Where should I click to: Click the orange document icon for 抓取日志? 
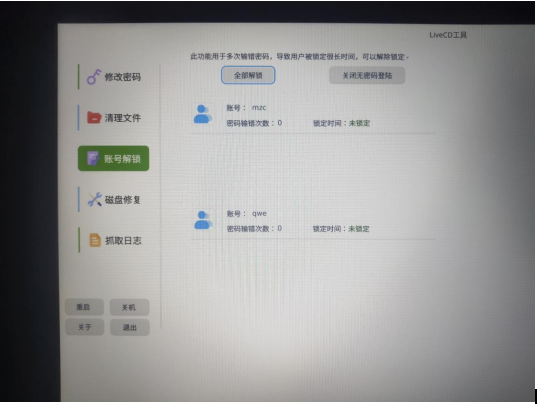(x=95, y=240)
